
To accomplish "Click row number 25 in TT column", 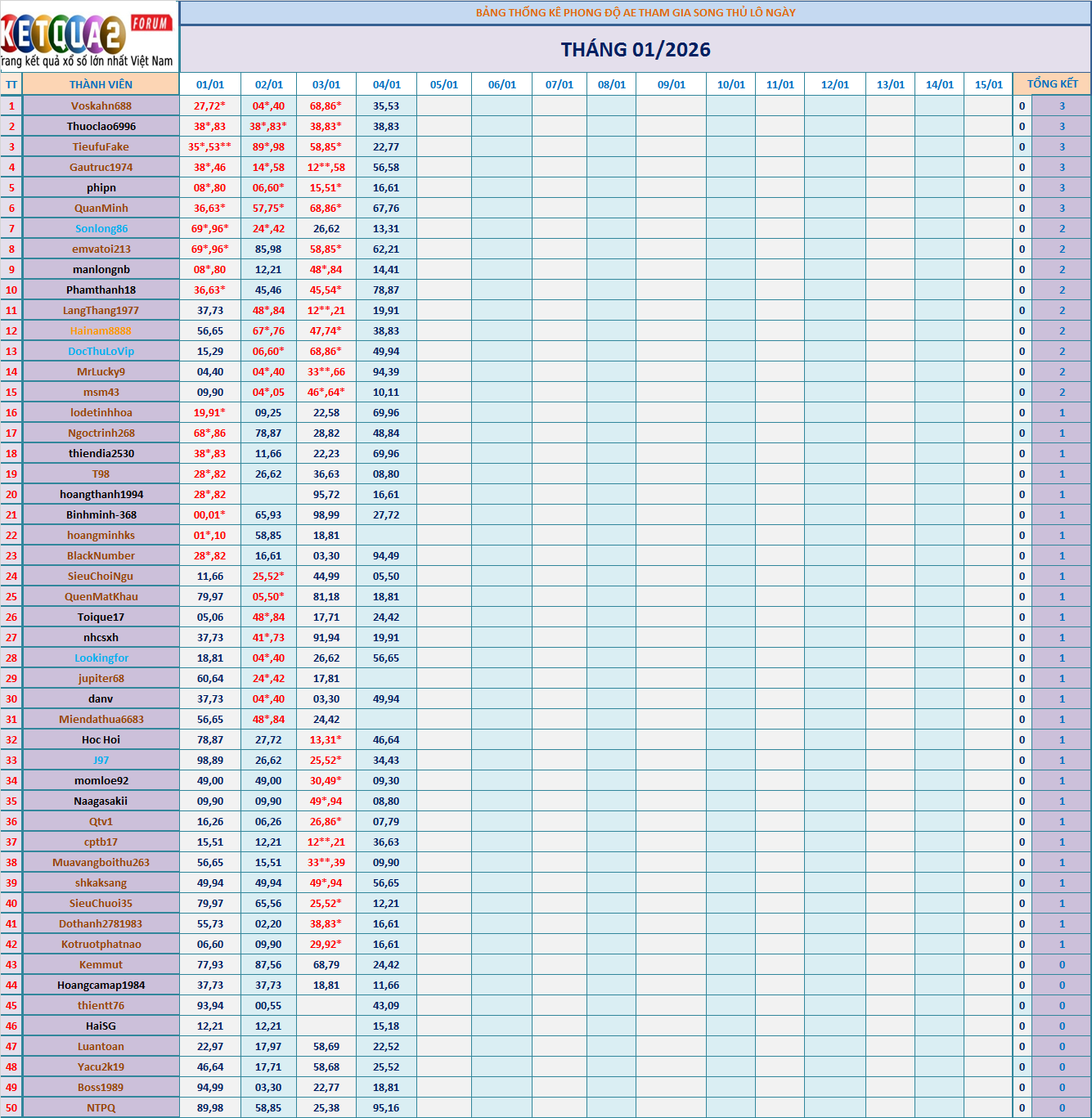I will coord(11,596).
